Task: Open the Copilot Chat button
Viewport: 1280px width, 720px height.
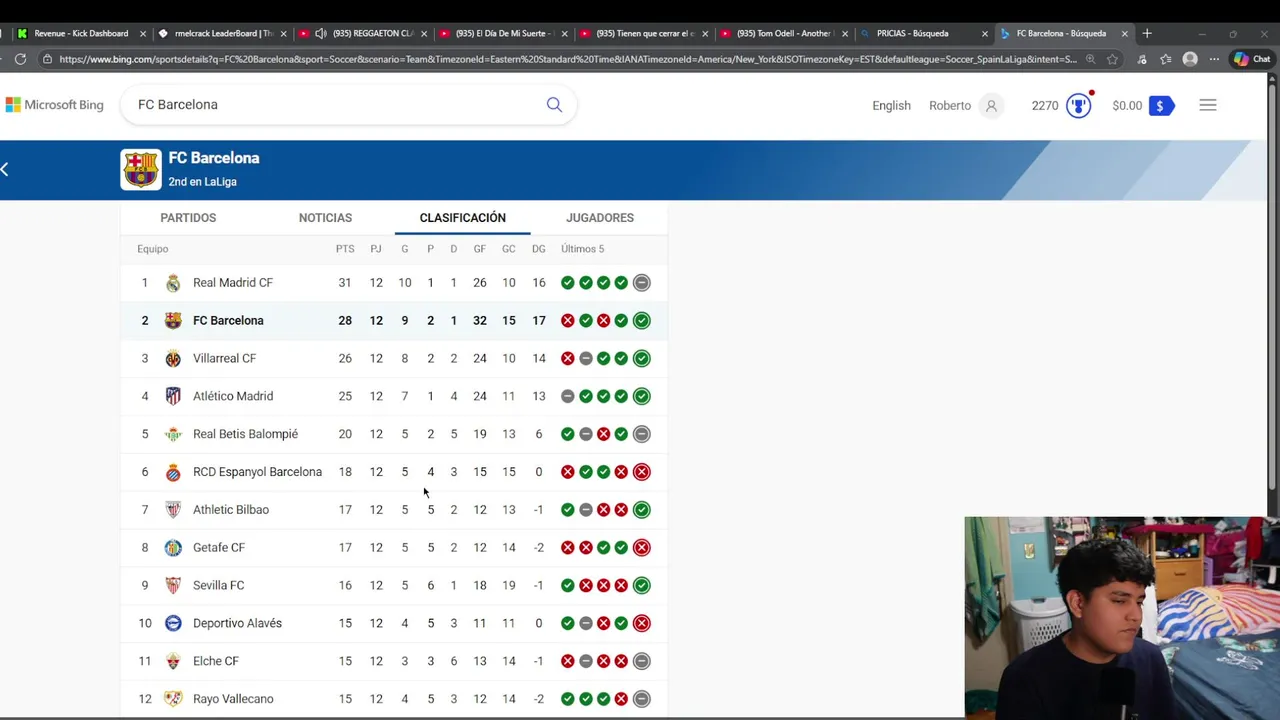Action: pyautogui.click(x=1252, y=59)
